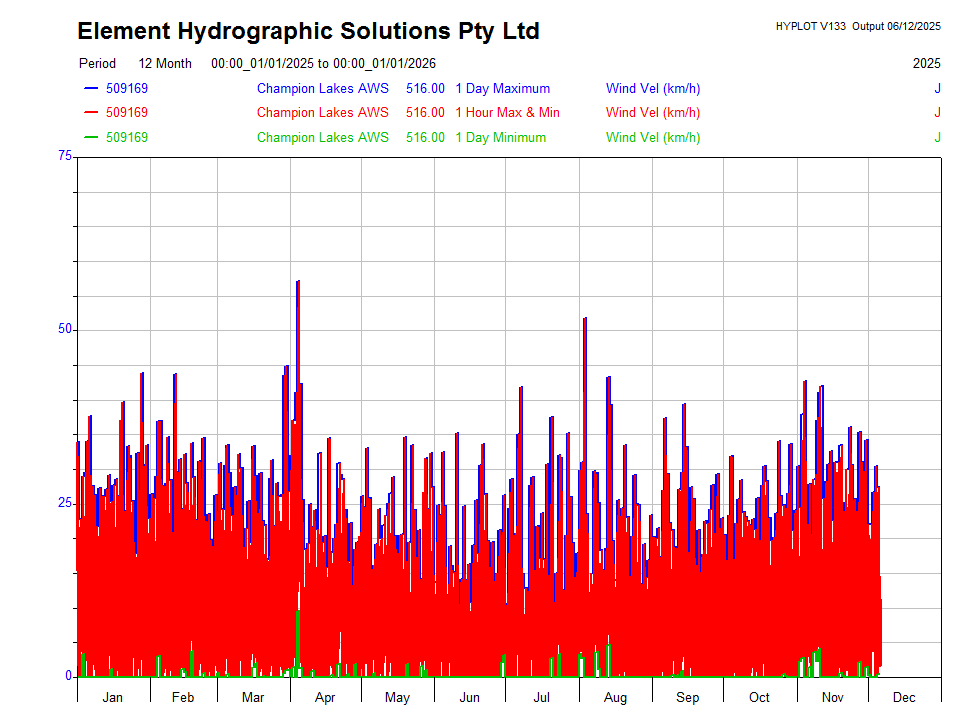Click the HYPLOT V133 output date text

point(857,26)
